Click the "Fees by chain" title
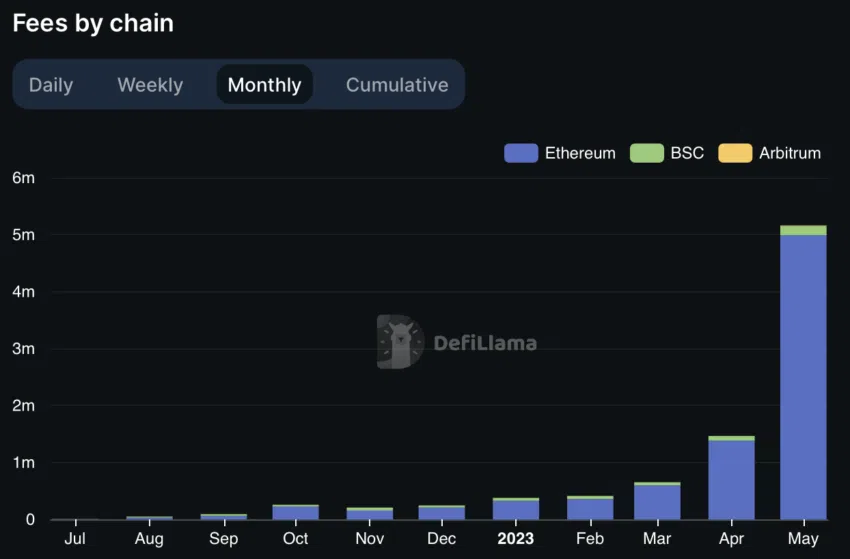This screenshot has height=559, width=850. 93,24
